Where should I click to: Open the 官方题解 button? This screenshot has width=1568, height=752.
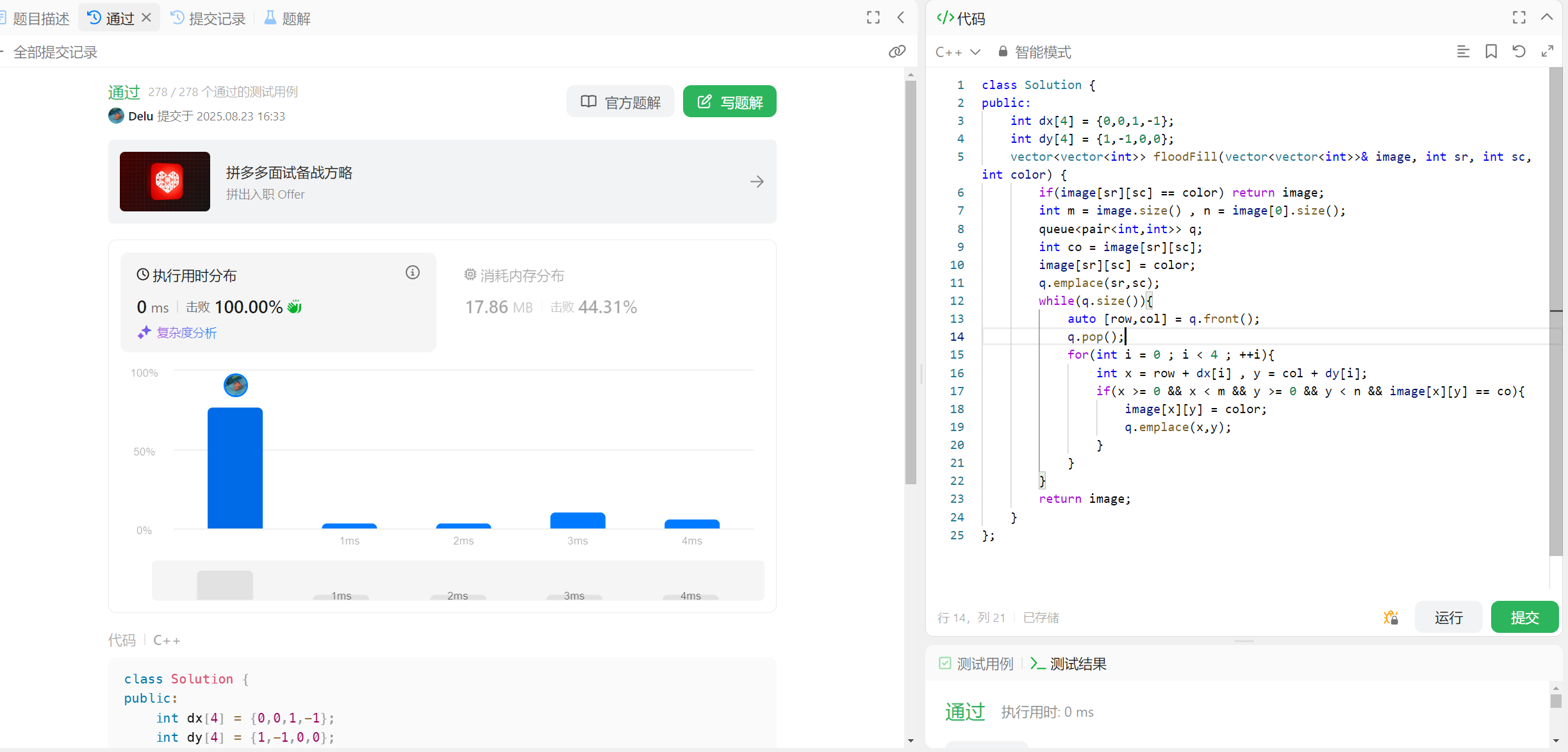coord(620,102)
